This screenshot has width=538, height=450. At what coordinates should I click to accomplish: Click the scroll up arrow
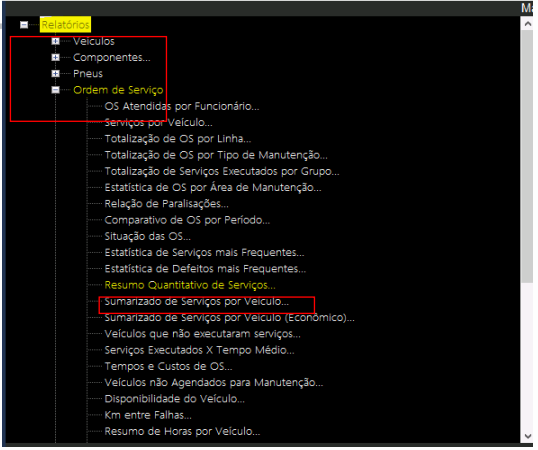[528, 24]
